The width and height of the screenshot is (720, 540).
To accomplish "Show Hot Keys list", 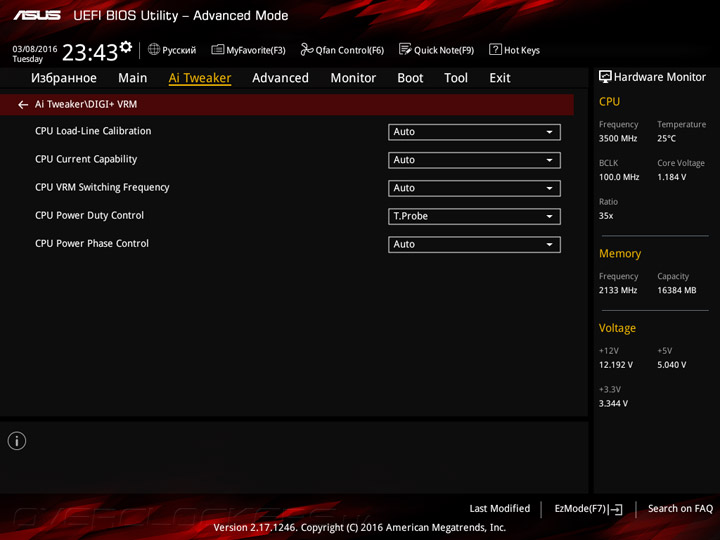I will click(515, 50).
